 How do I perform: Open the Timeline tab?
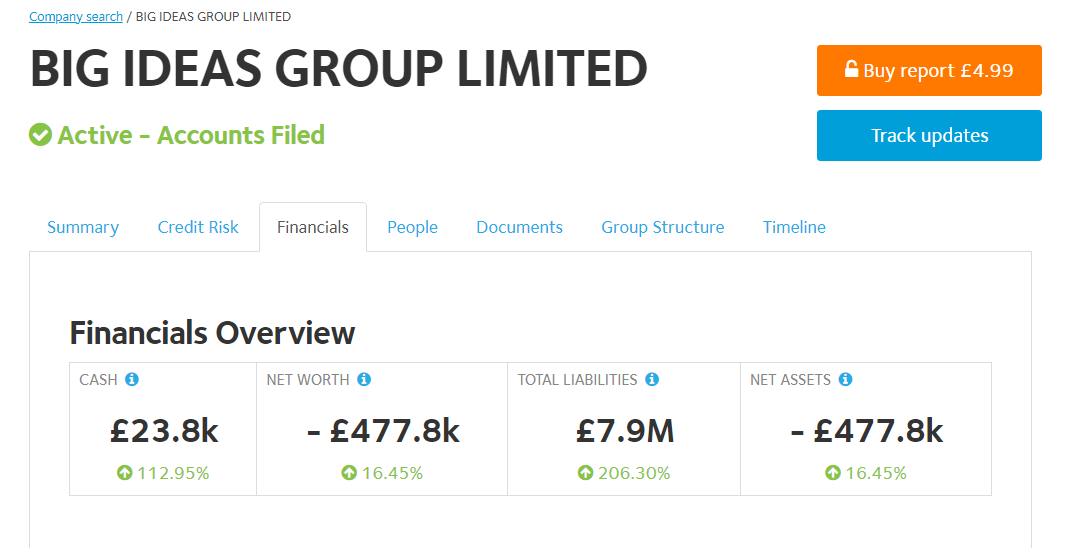pos(794,227)
